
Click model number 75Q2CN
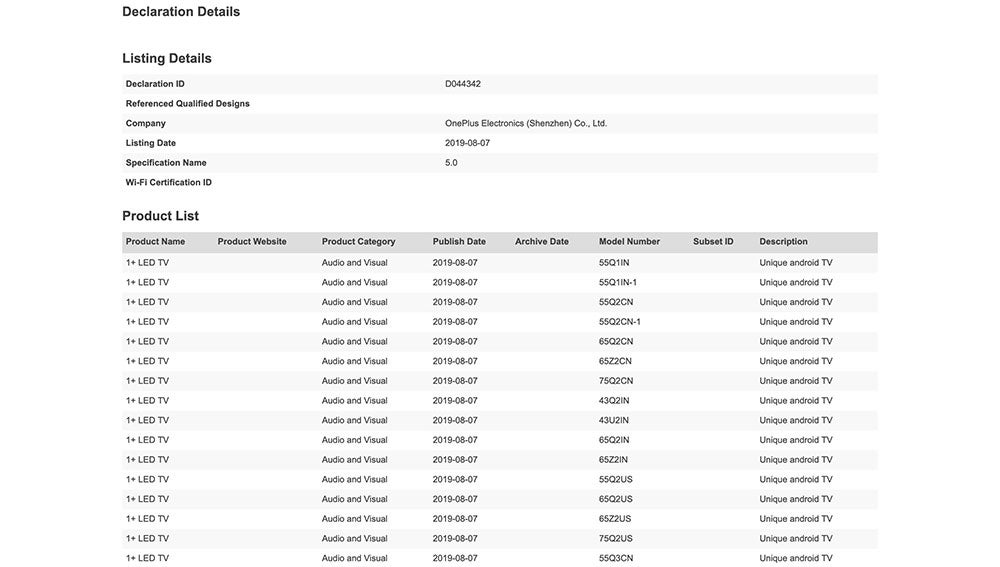tap(615, 381)
